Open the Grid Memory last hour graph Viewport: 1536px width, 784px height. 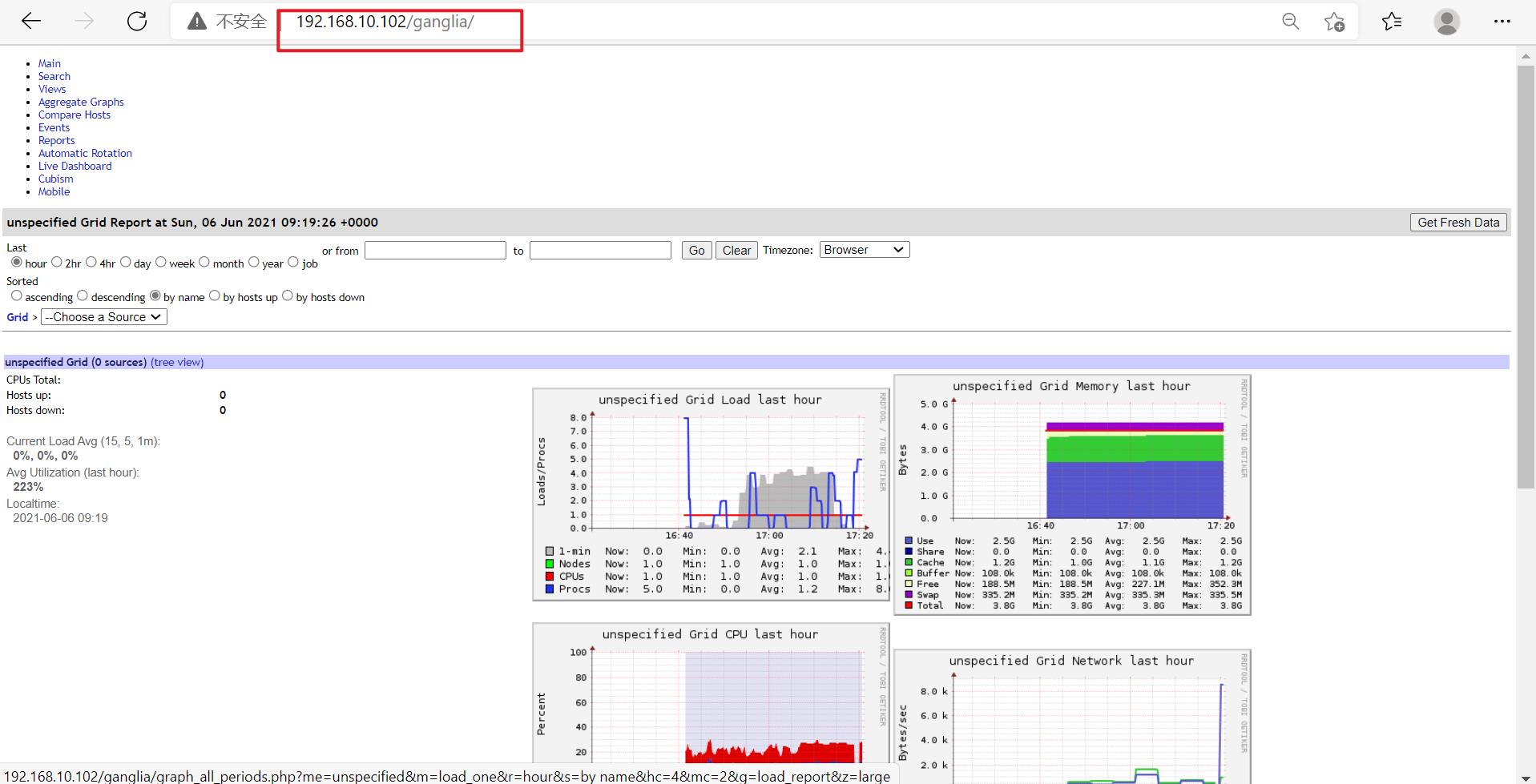(x=1072, y=495)
